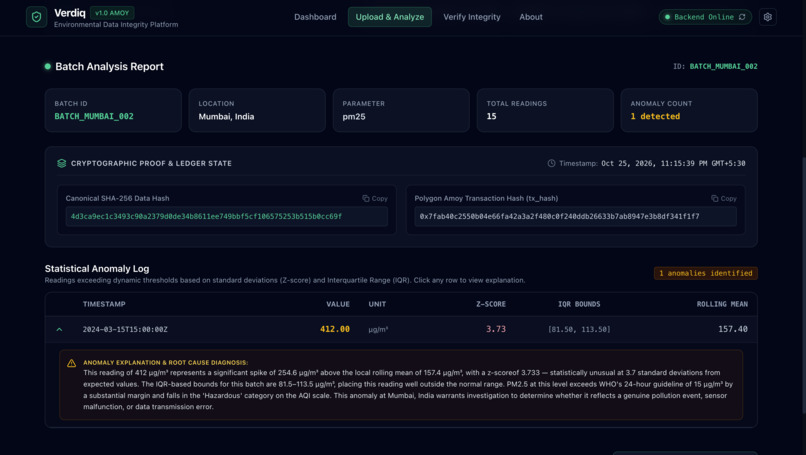The image size is (806, 455).
Task: Click the layers icon beside Cryptographic Proof
Action: pos(62,163)
